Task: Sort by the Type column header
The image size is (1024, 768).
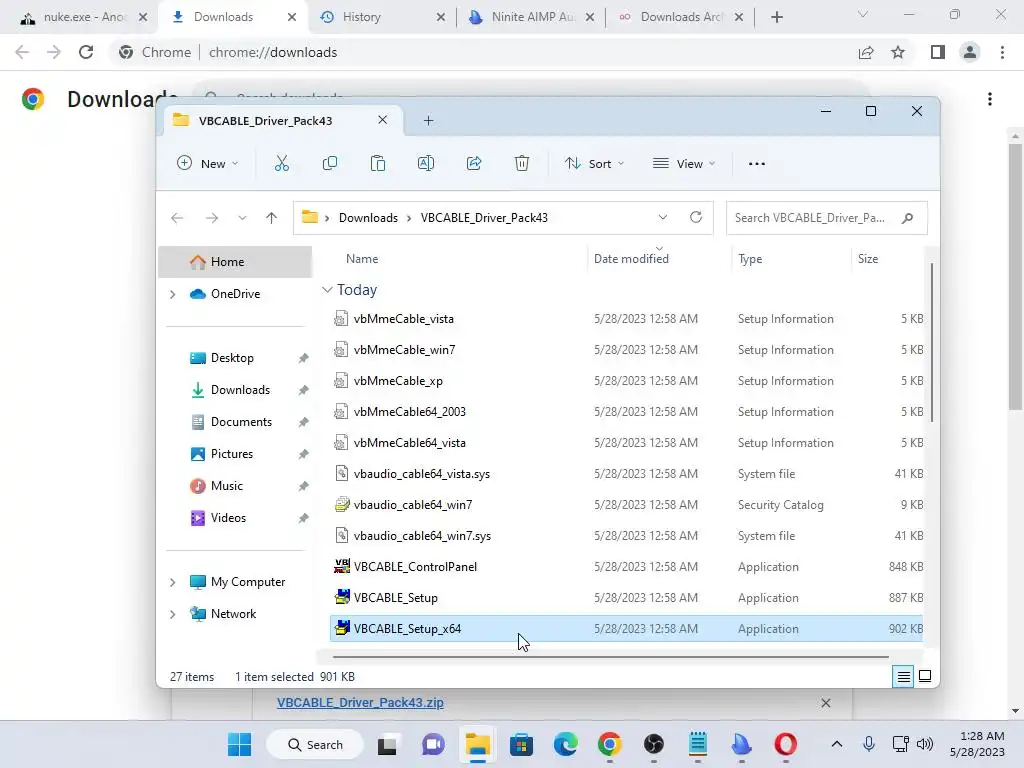Action: click(x=750, y=259)
